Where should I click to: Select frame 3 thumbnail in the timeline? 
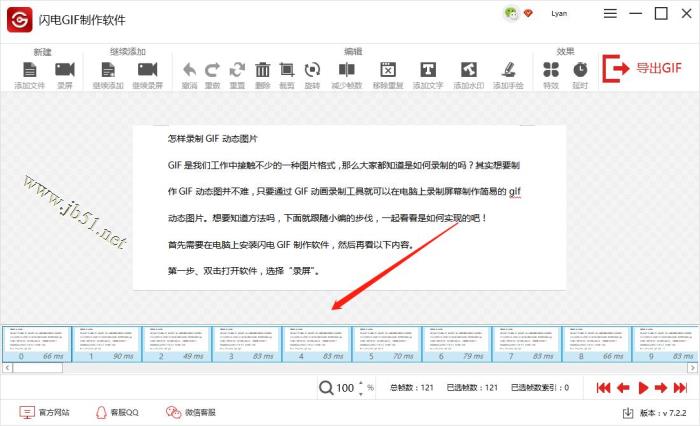click(247, 344)
